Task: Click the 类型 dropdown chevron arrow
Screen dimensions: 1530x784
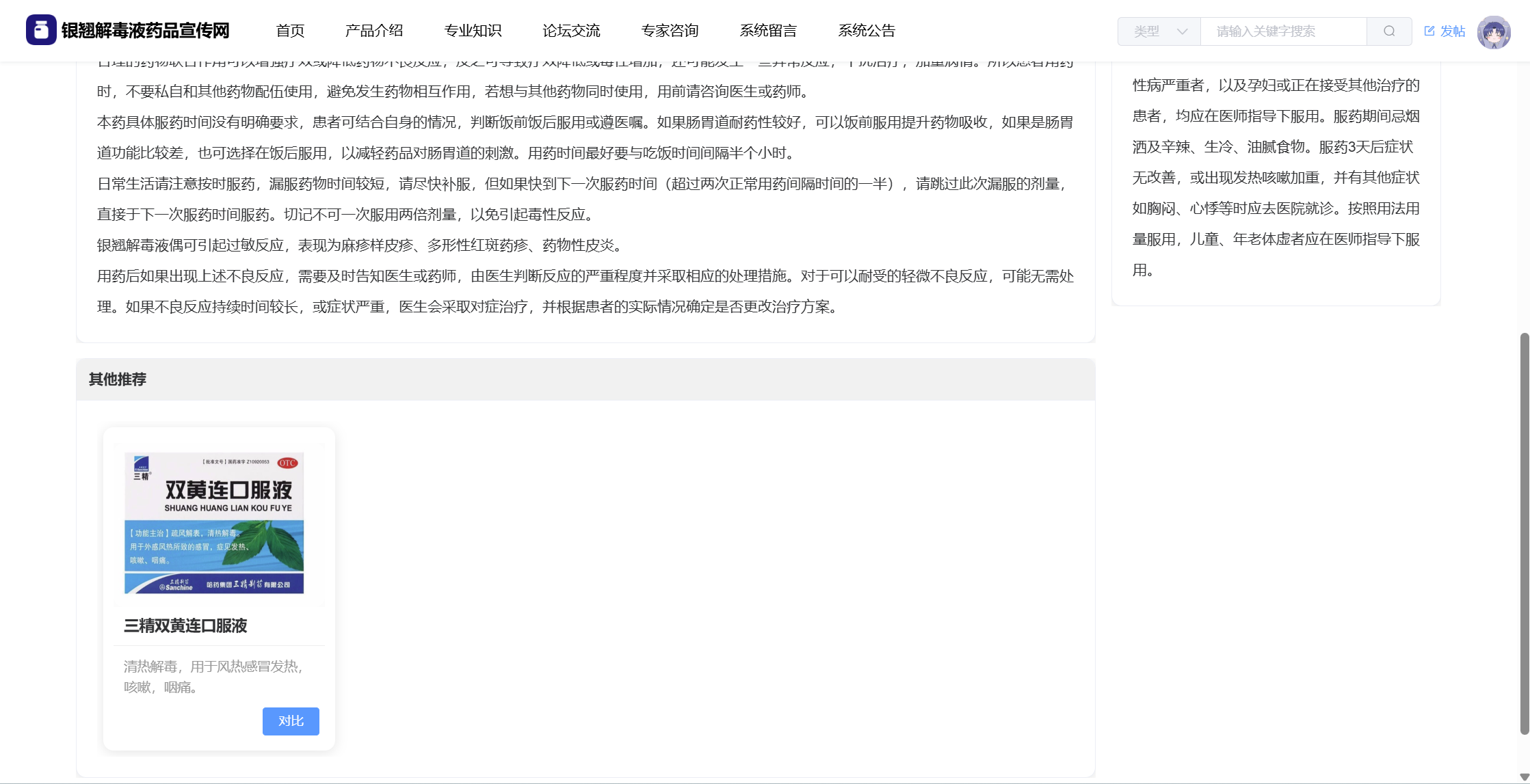Action: pyautogui.click(x=1182, y=31)
